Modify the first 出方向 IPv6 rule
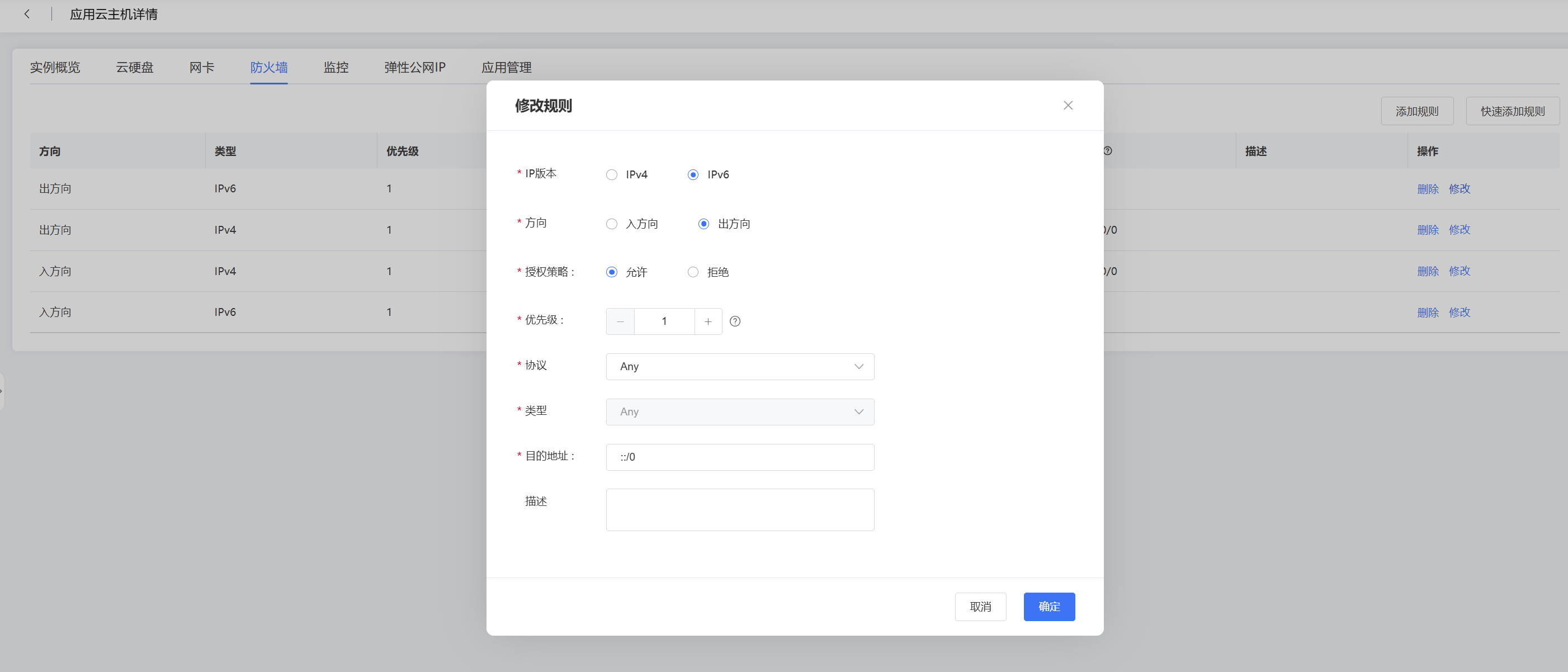 1460,189
